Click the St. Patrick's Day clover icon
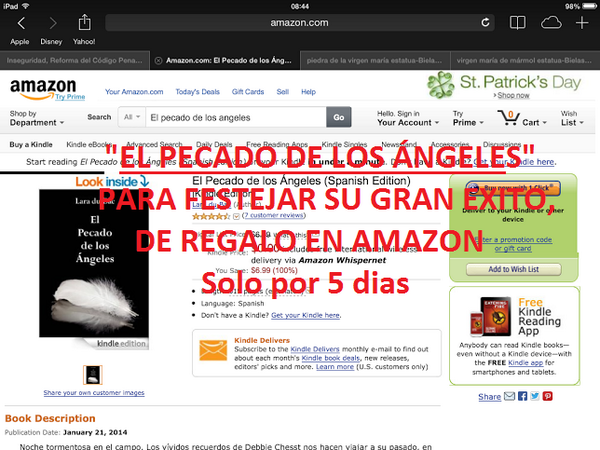Screen dimensions: 600x450 tap(441, 85)
